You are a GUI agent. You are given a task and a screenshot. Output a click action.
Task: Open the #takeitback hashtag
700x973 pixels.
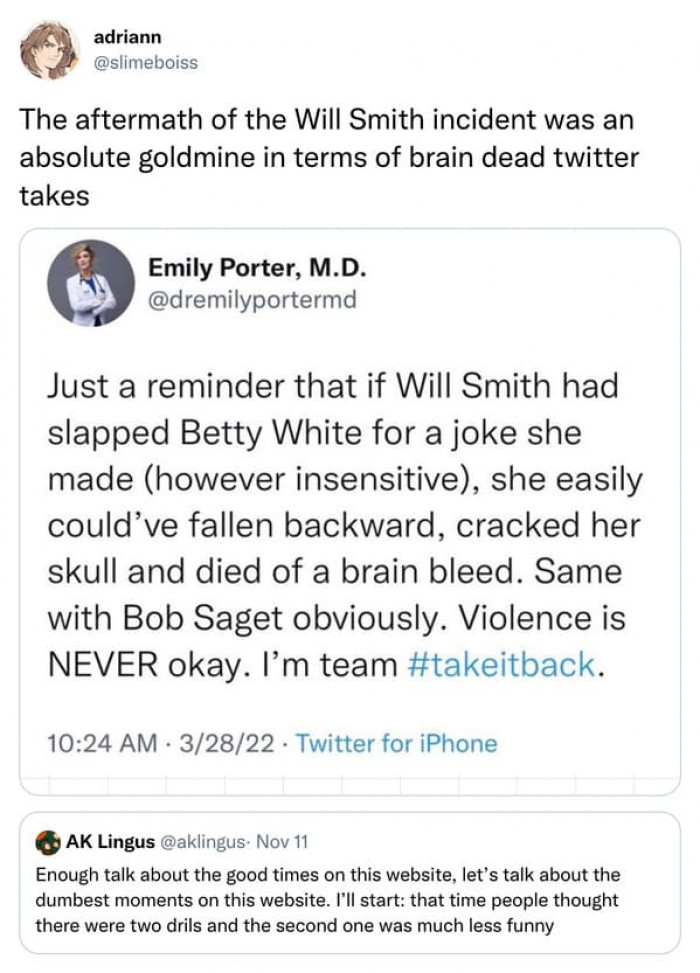pyautogui.click(x=503, y=667)
